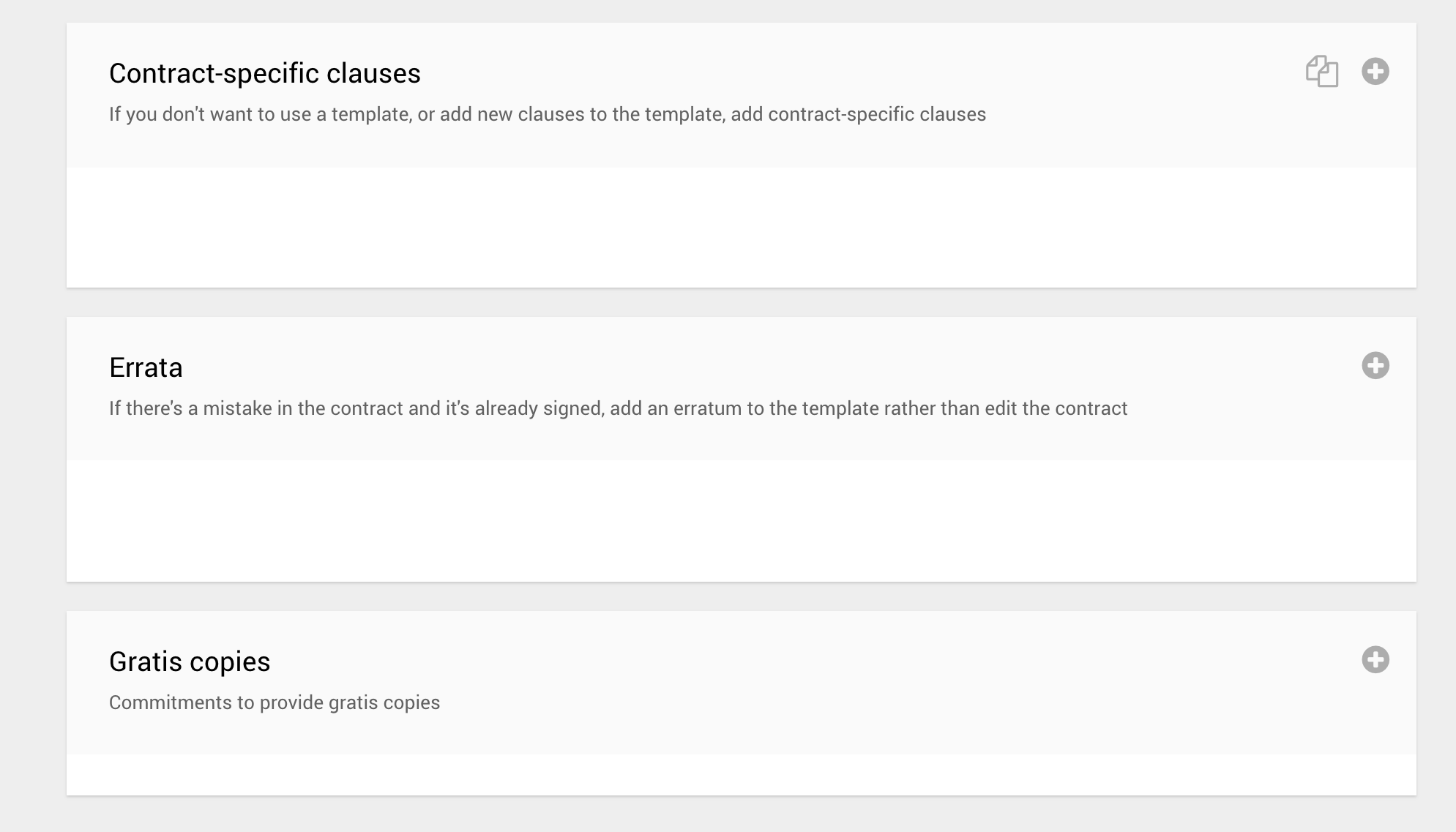Add a gratis copies commitment with plus icon
Screen dimensions: 1456x832
1375,660
